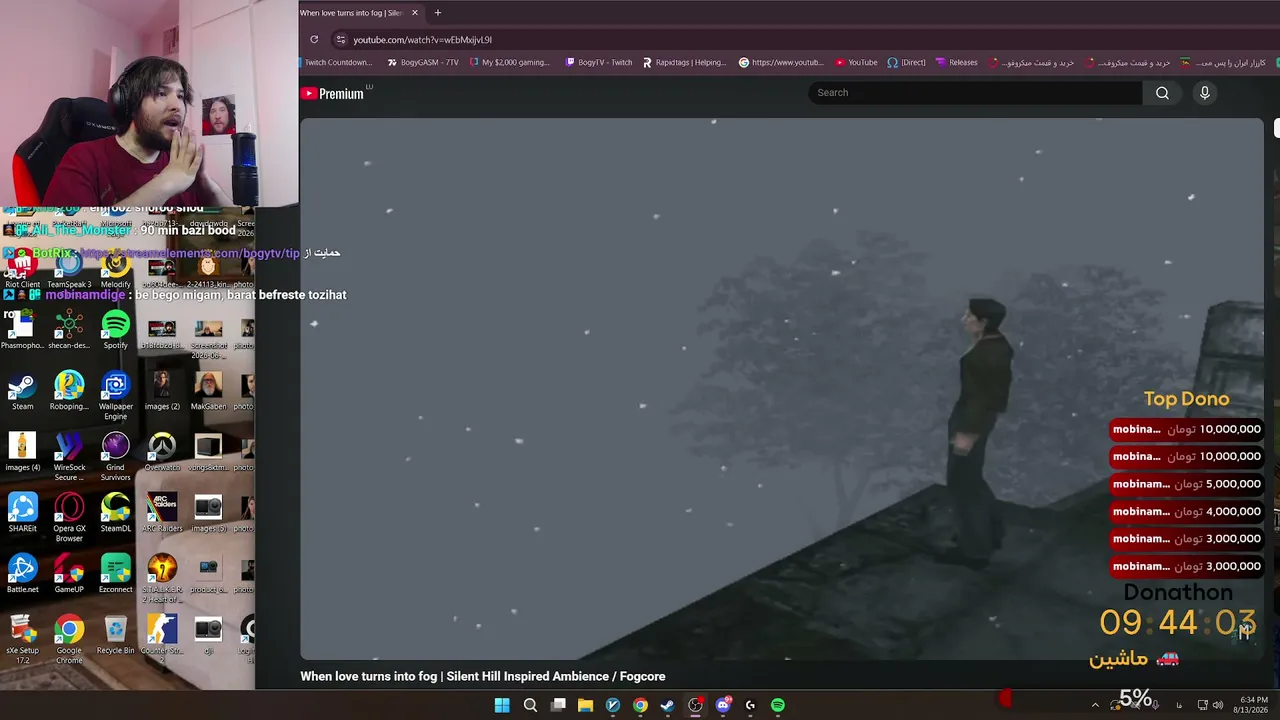Click the YouTube search magnifier button

click(x=1162, y=93)
